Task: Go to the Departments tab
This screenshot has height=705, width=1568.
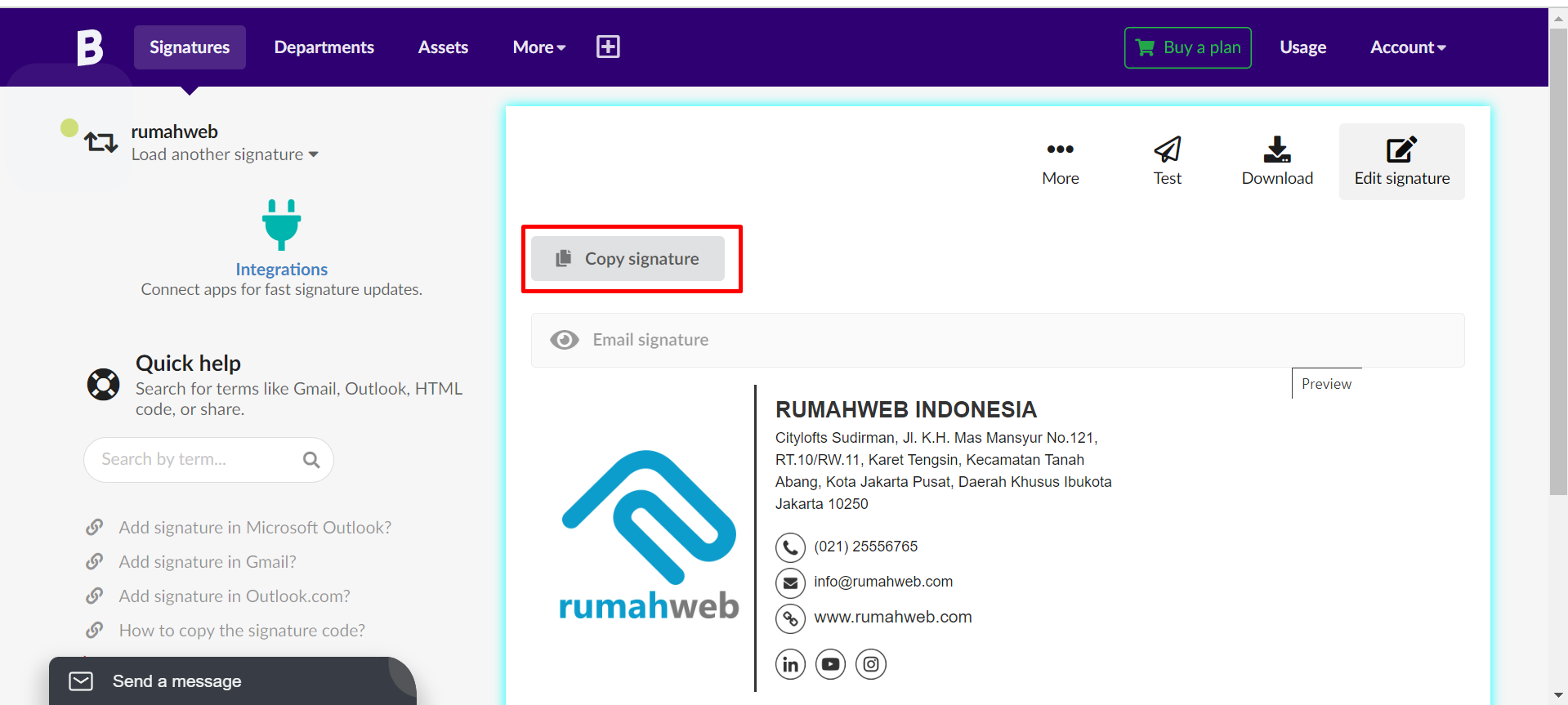Action: pos(324,47)
